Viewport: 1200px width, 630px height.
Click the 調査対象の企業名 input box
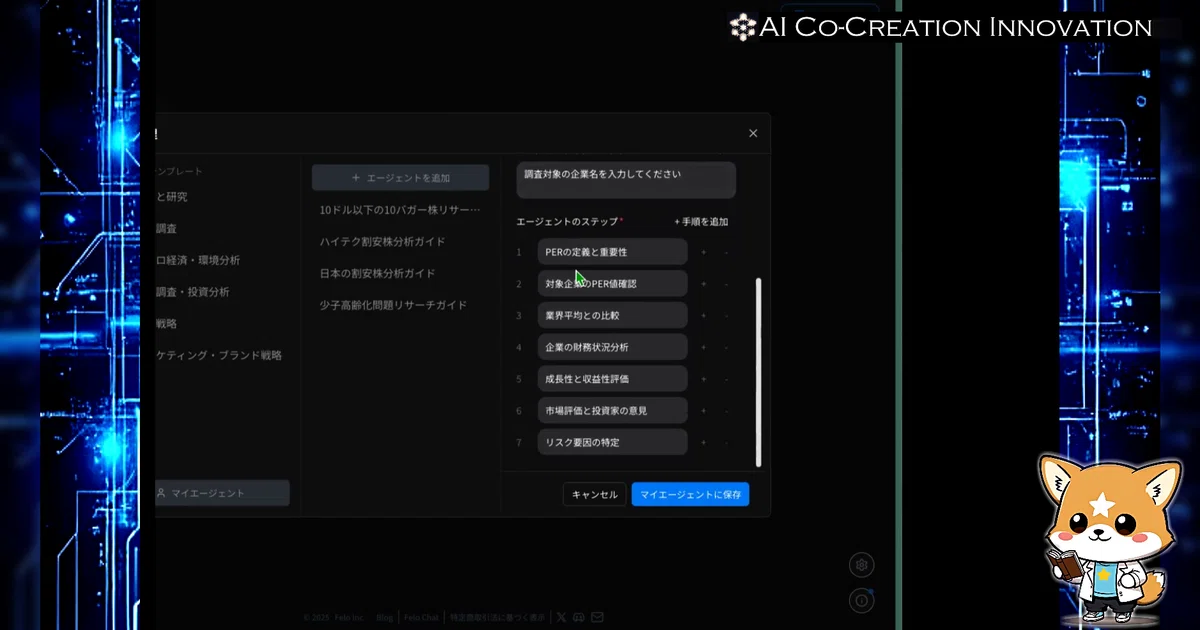coord(626,180)
